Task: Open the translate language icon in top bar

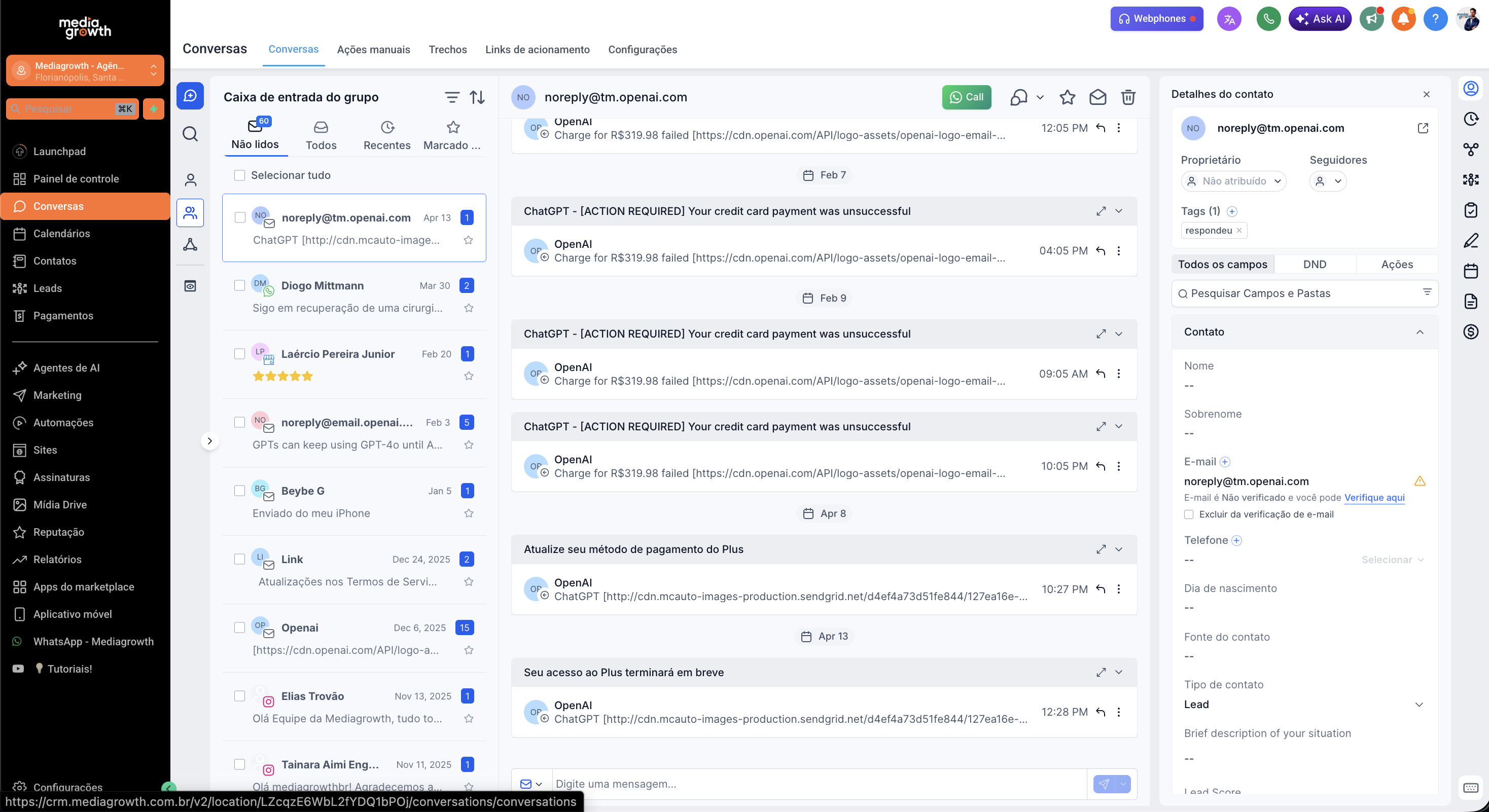Action: (x=1229, y=19)
